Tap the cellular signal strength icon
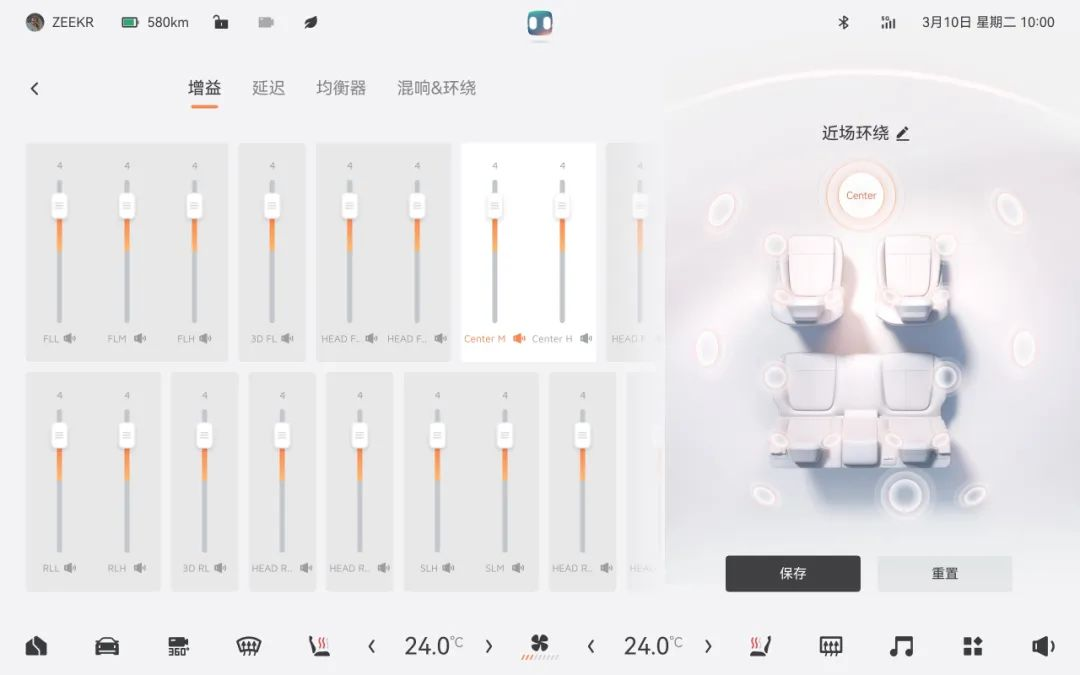The width and height of the screenshot is (1080, 675). click(888, 23)
